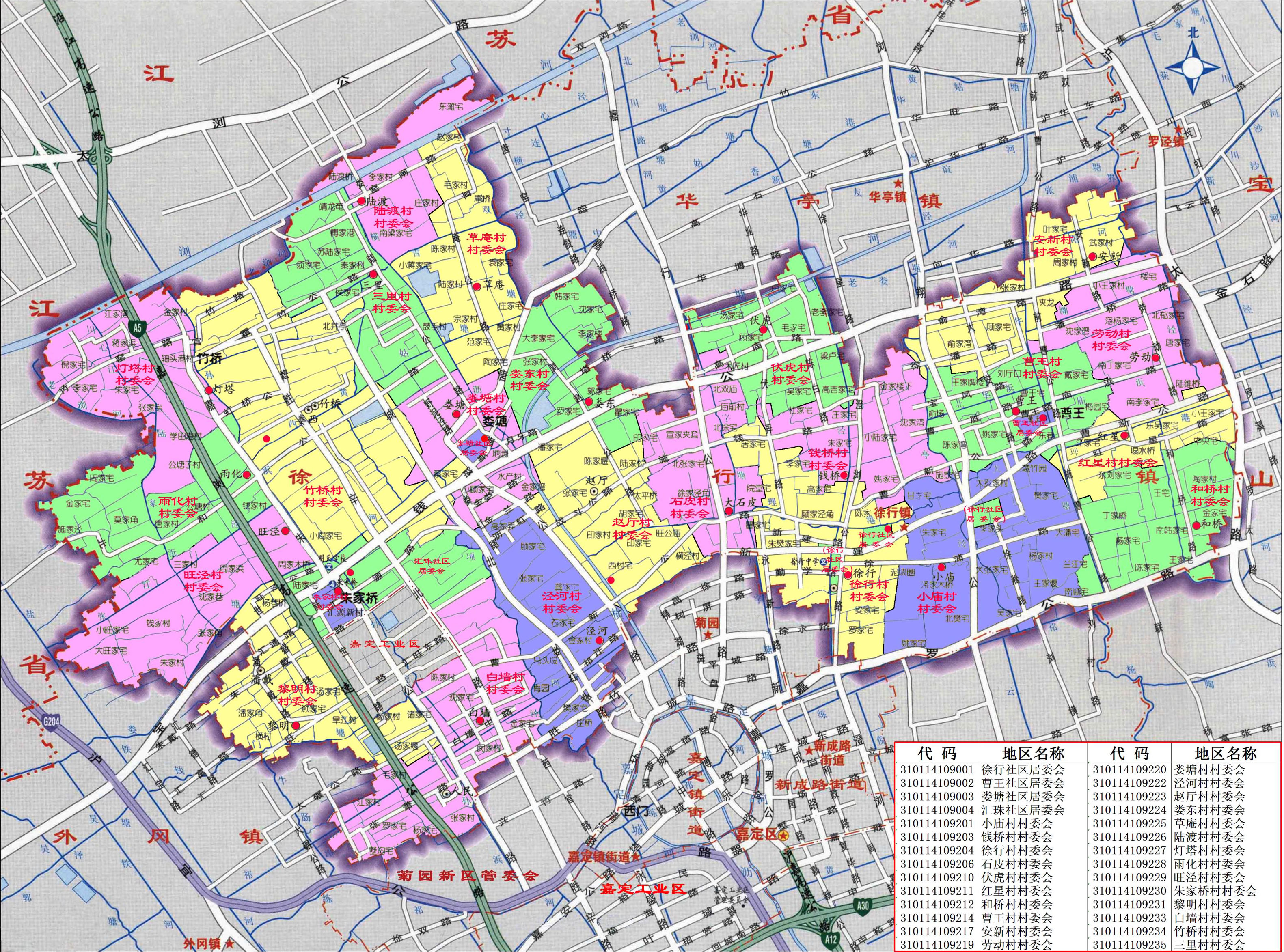This screenshot has width=1284, height=952.
Task: Click the right 地区名称 legend header
Action: tap(1225, 753)
